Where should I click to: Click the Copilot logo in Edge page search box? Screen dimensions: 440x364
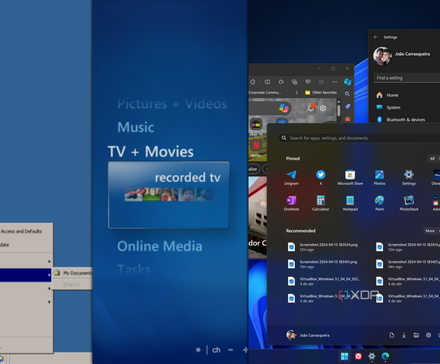click(284, 108)
